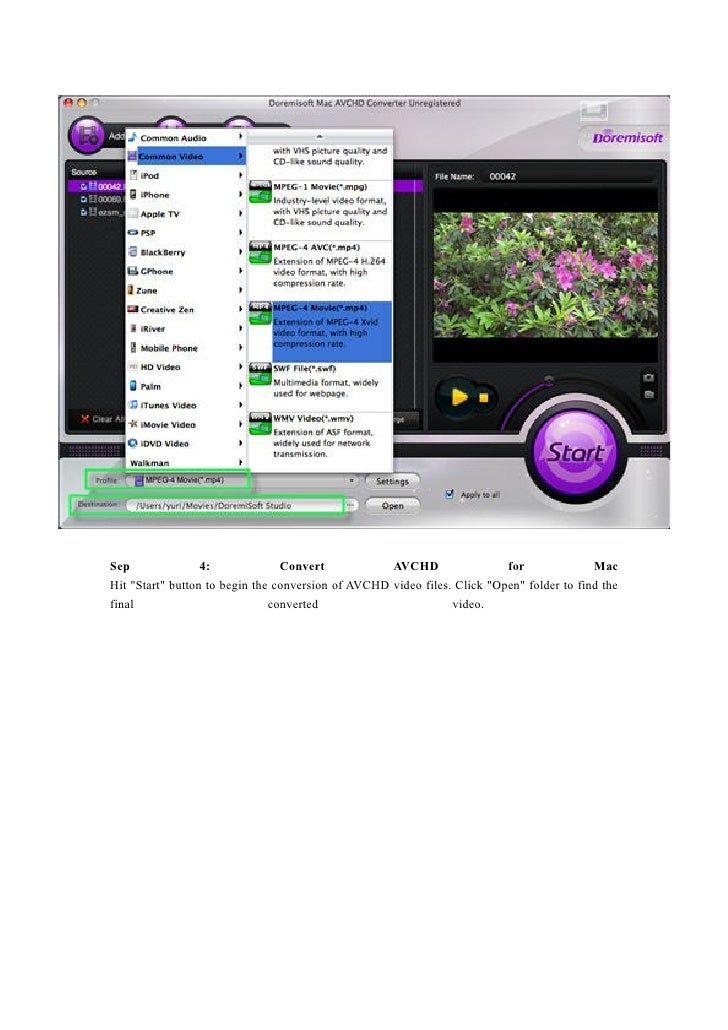Click the BlackBerry device icon
The width and height of the screenshot is (728, 1030).
tap(133, 252)
